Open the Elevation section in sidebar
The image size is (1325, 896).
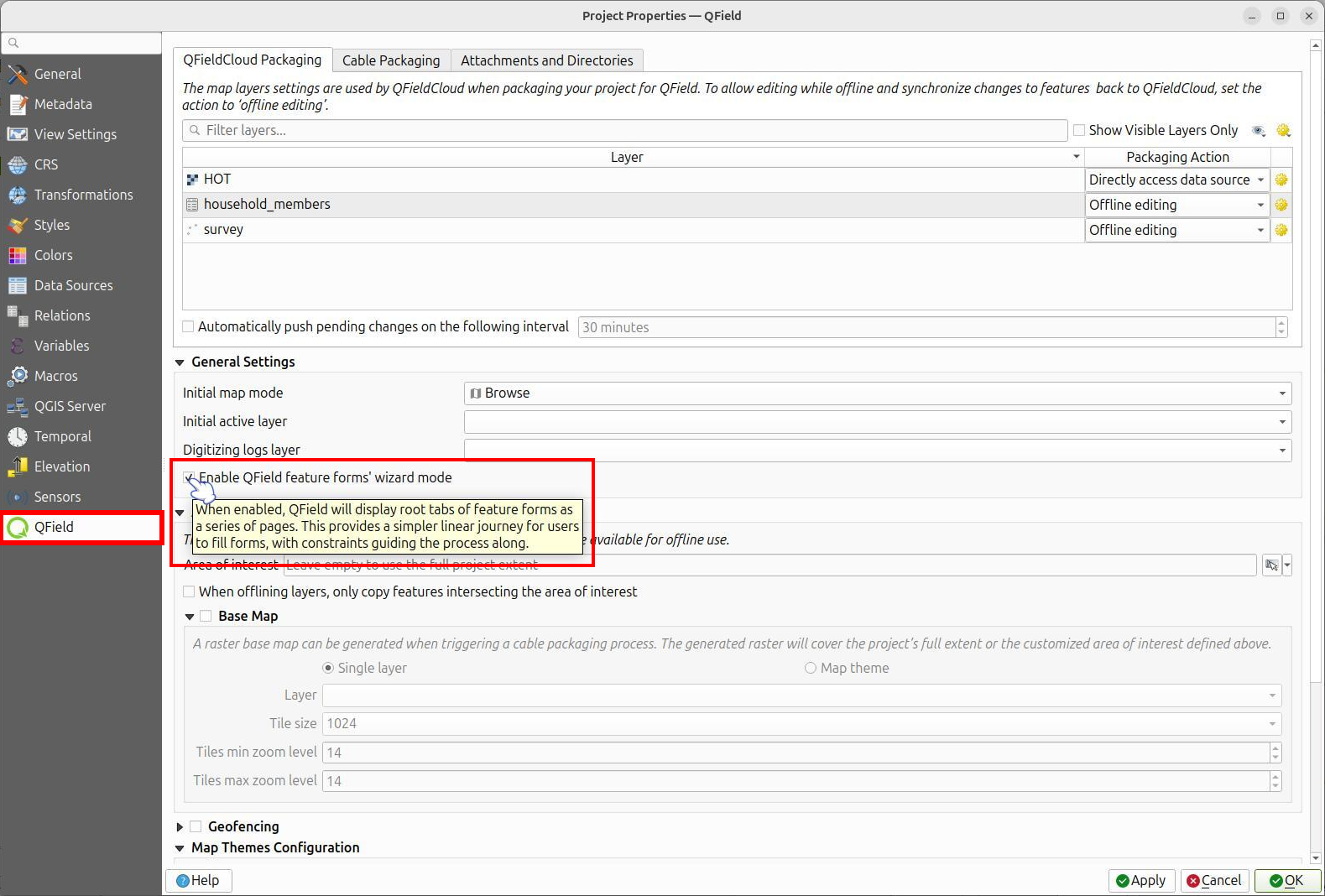click(61, 466)
